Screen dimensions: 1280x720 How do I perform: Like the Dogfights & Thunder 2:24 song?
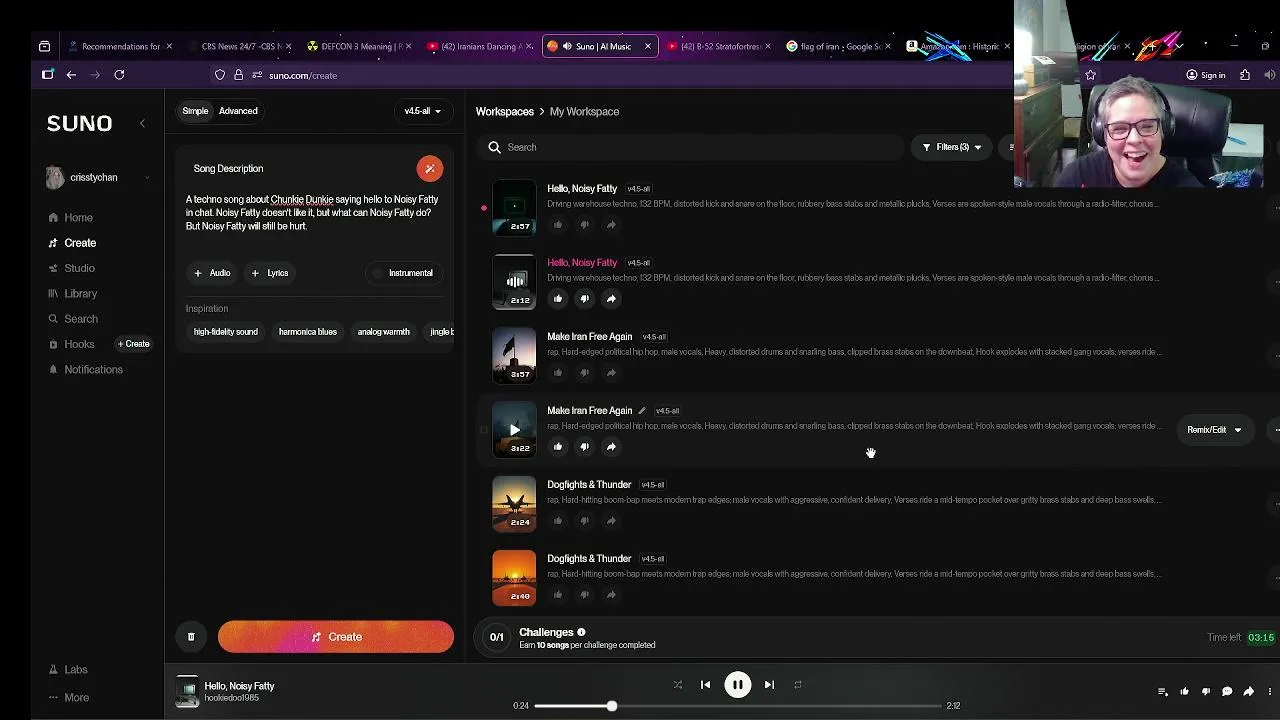[x=558, y=521]
